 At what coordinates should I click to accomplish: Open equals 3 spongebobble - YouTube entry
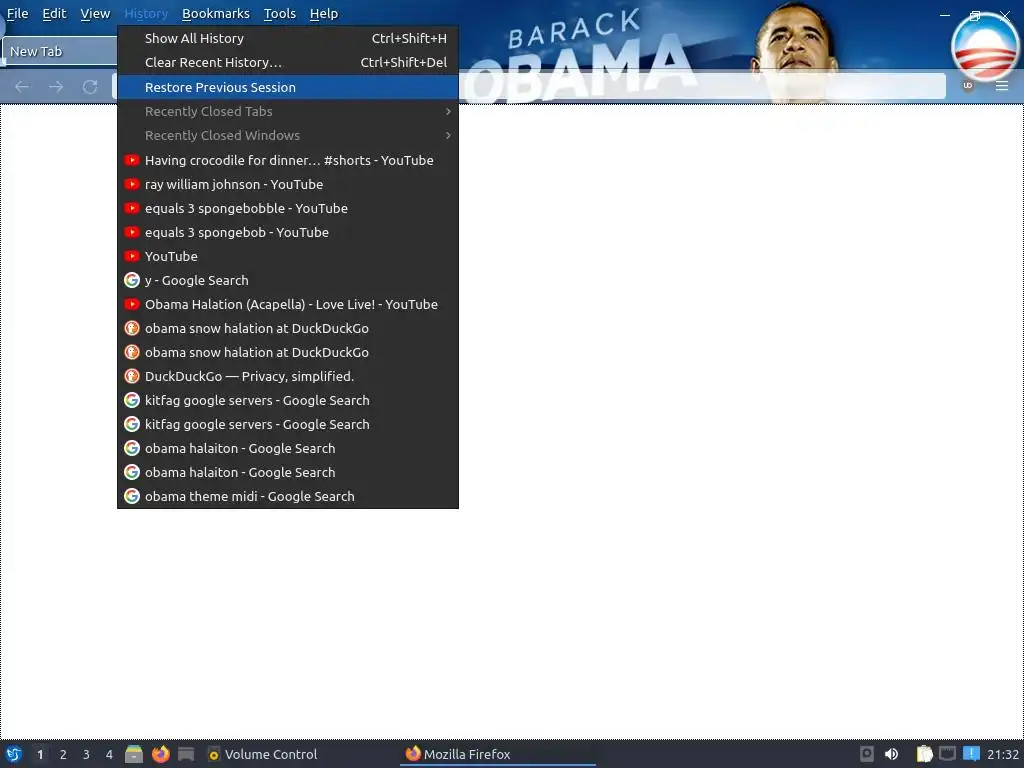coord(288,208)
